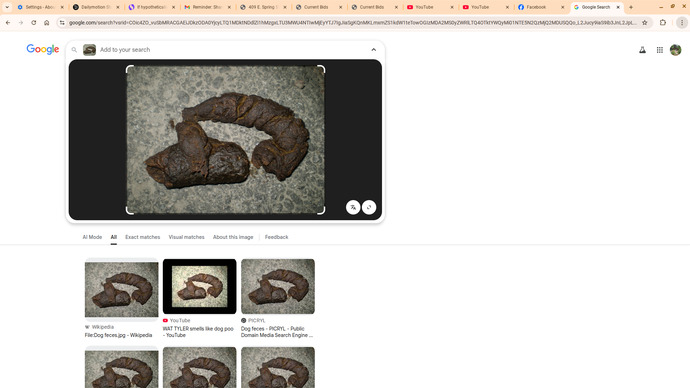The height and width of the screenshot is (388, 690).
Task: Open the Wikipedia result thumbnail
Action: 121,289
